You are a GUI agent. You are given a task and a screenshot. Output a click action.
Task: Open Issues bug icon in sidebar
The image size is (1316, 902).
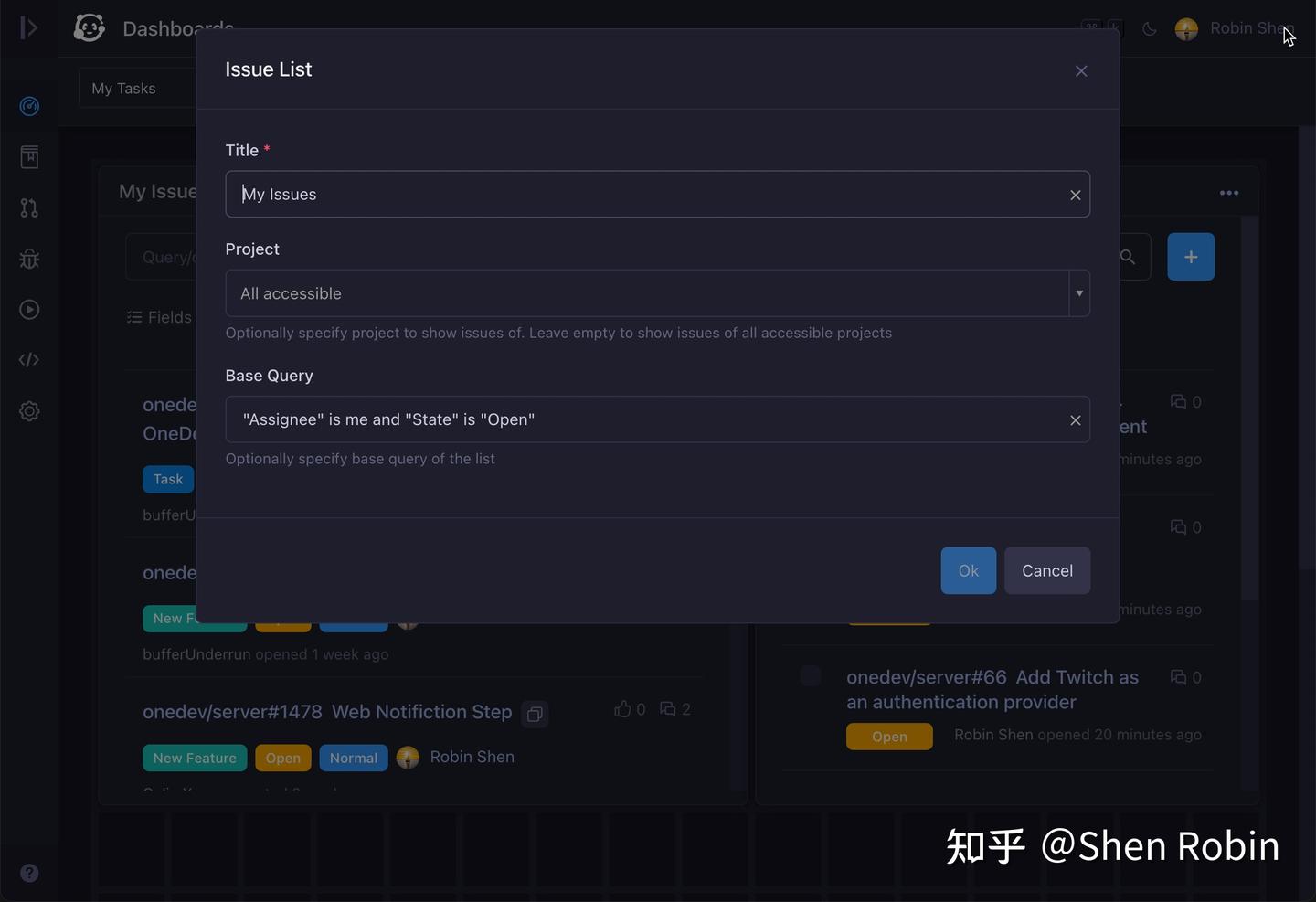pos(29,259)
